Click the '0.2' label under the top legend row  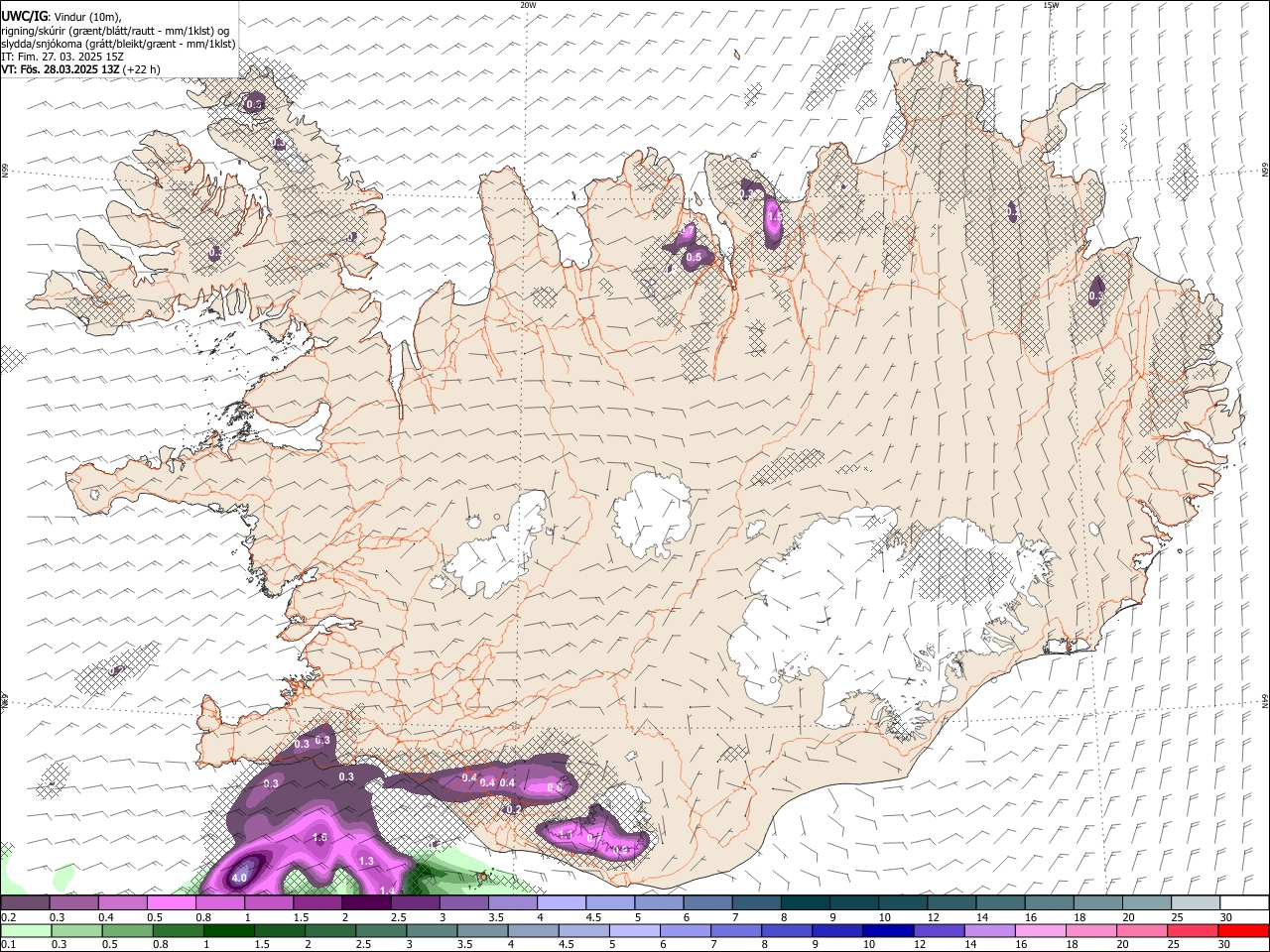pos(8,917)
